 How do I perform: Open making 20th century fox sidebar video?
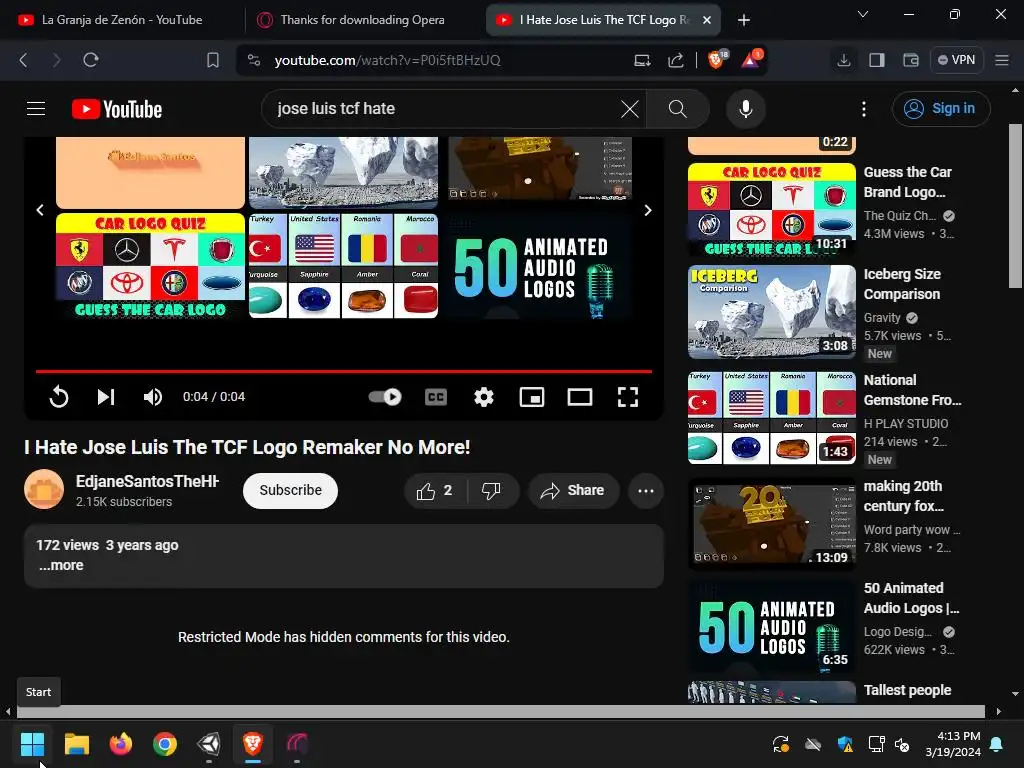pyautogui.click(x=772, y=523)
